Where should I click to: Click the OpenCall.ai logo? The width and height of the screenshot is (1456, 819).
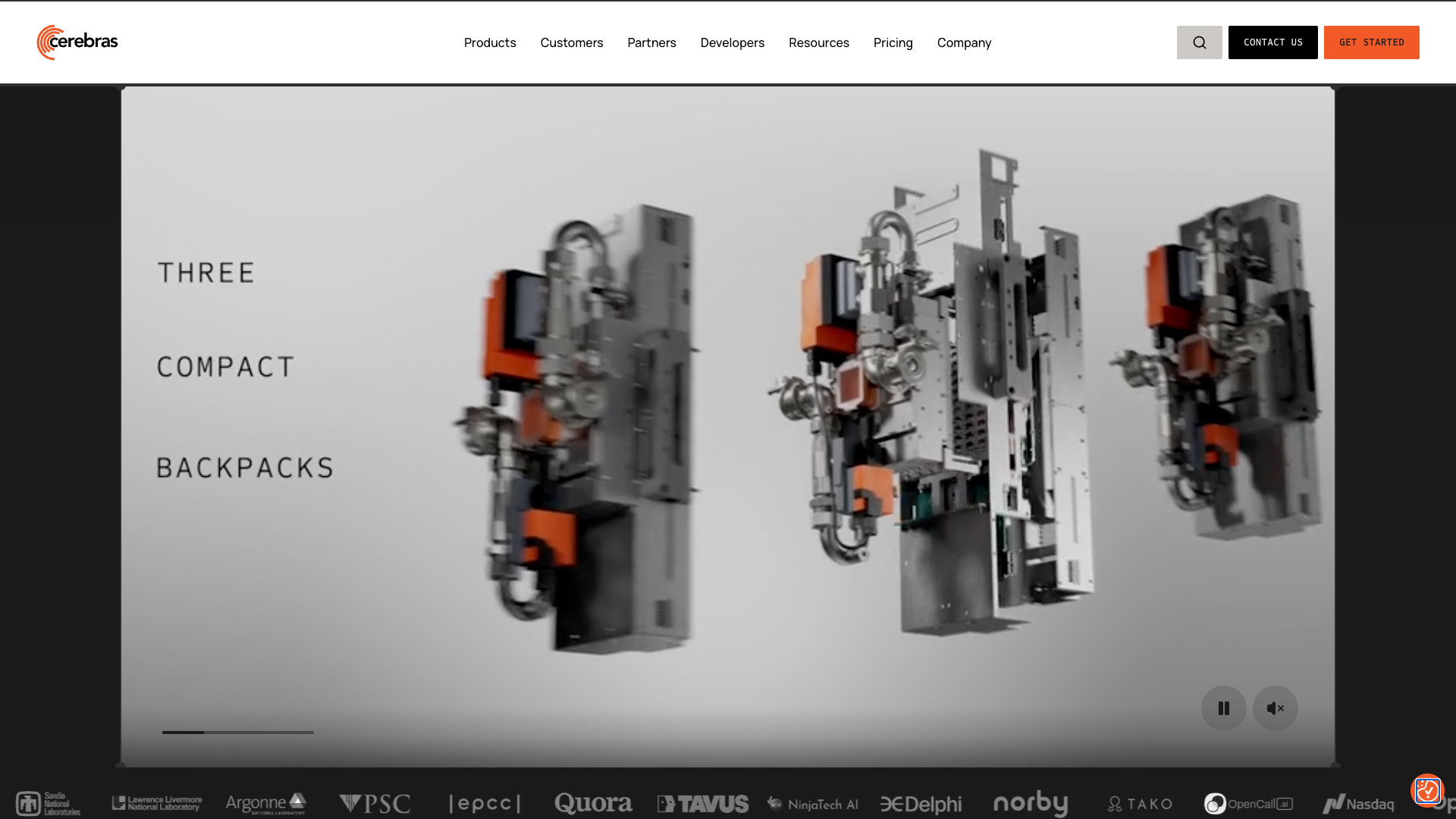(x=1248, y=804)
